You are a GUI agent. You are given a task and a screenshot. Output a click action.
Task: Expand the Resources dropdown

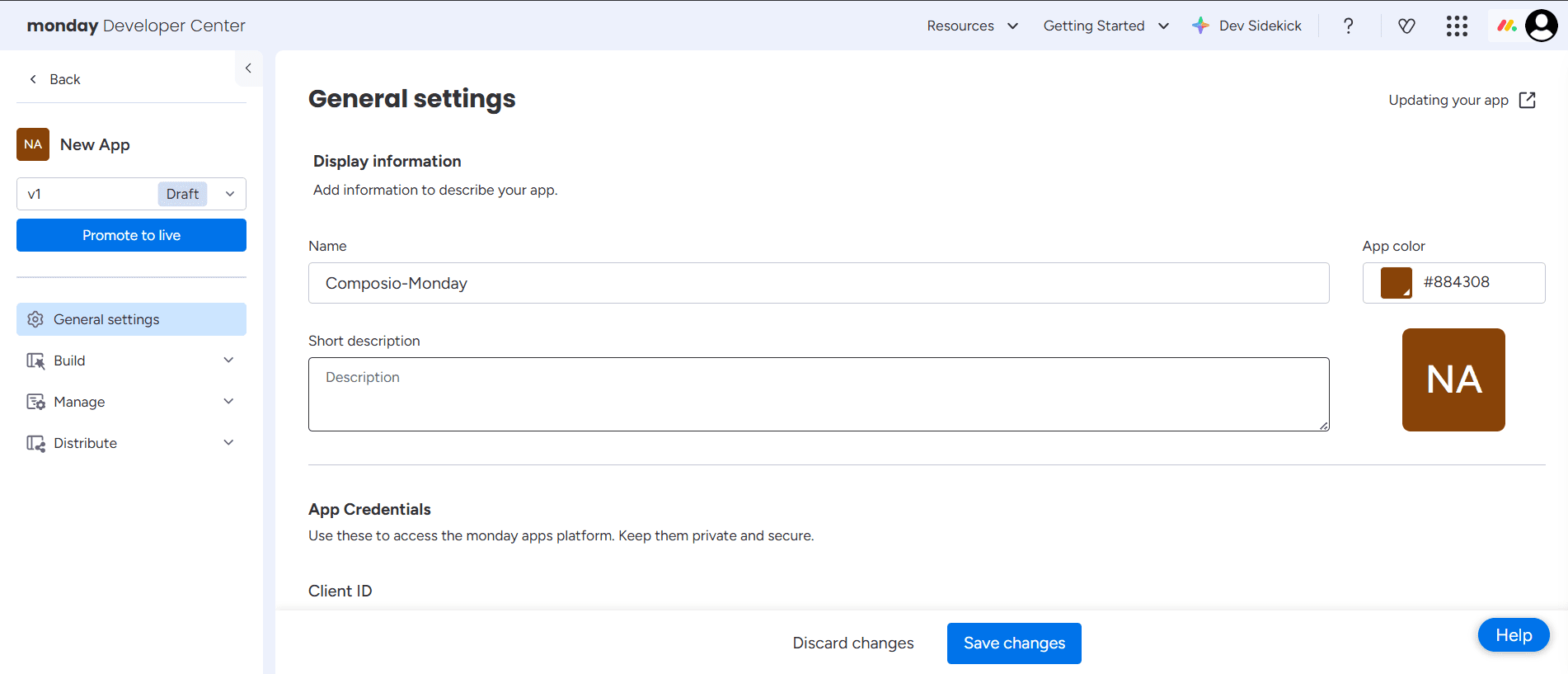(x=972, y=26)
